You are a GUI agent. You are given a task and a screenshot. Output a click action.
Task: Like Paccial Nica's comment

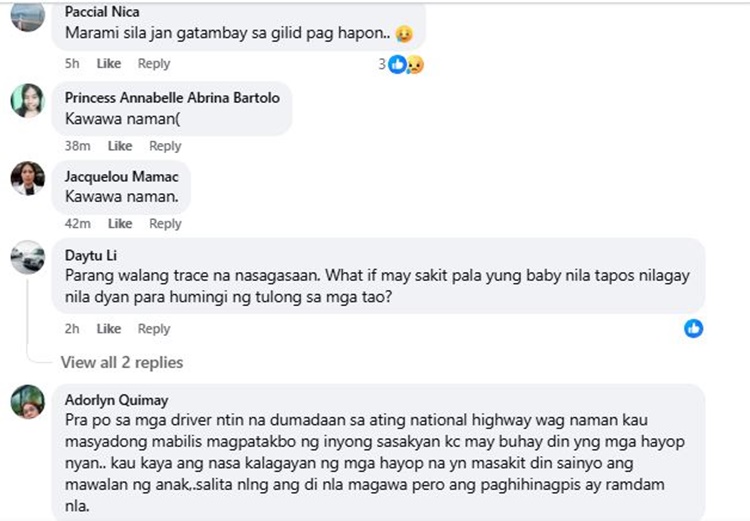click(x=108, y=64)
